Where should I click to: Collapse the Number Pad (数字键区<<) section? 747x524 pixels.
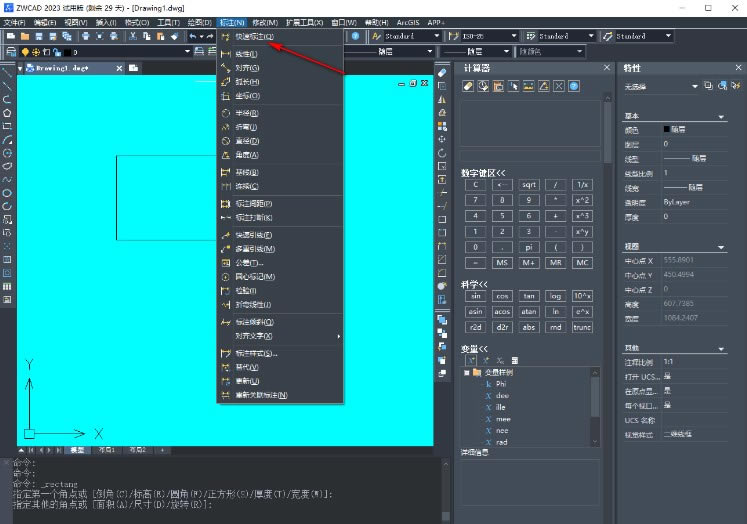pyautogui.click(x=483, y=173)
